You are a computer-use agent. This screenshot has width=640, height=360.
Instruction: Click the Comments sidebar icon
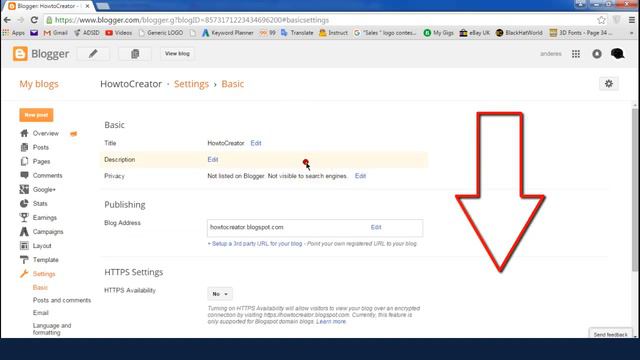(x=24, y=175)
